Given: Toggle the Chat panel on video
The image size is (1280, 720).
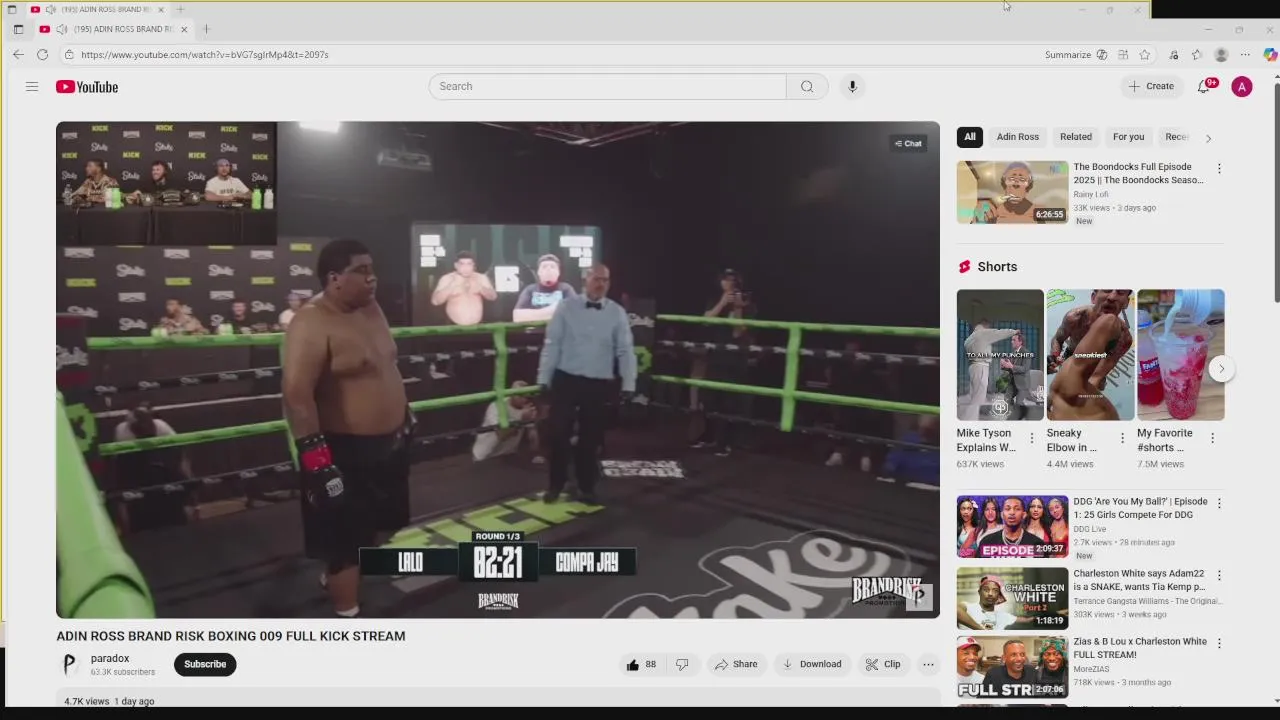Looking at the screenshot, I should 908,143.
